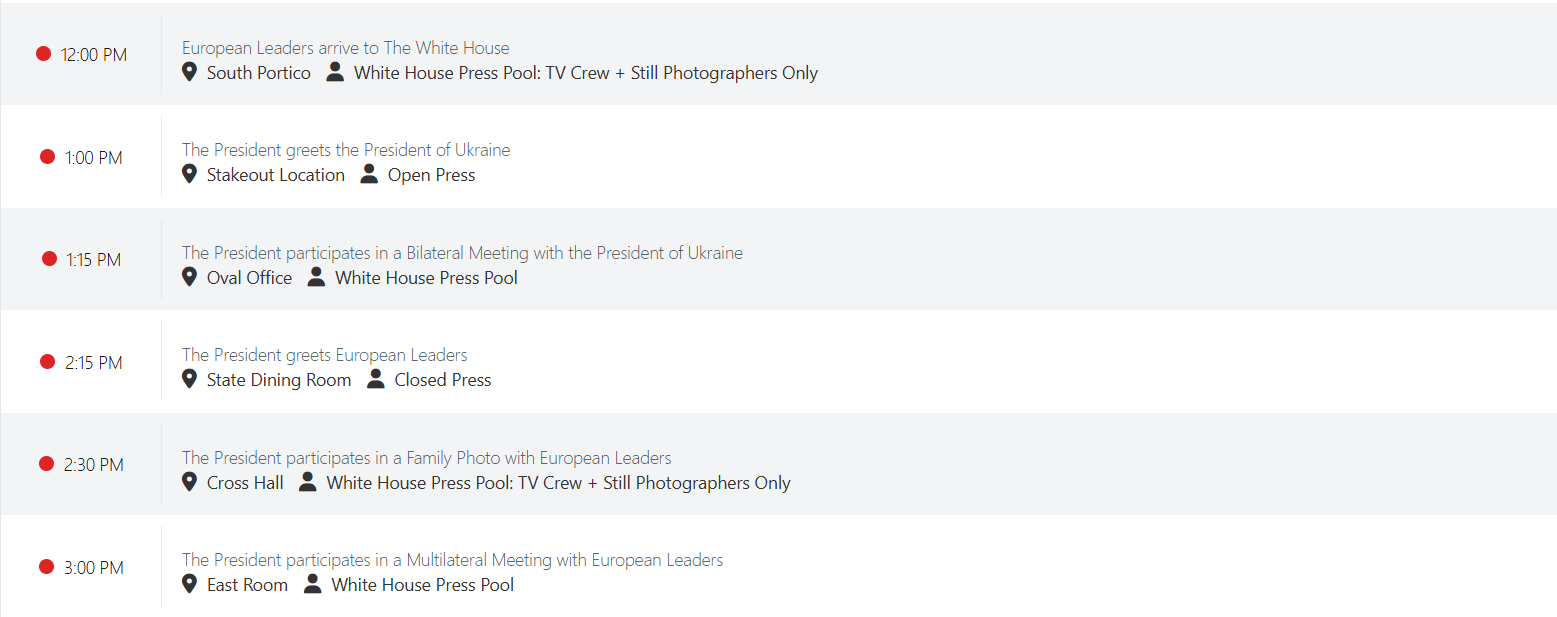Screen dimensions: 1557x617
Task: Click the red dot next to 1:15 PM
Action: pyautogui.click(x=49, y=259)
